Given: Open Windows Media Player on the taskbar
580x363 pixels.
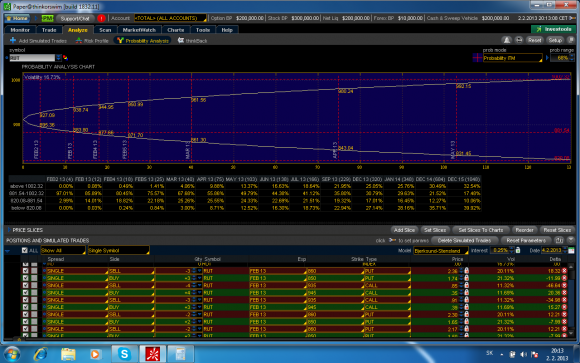Looking at the screenshot, I should click(x=95, y=354).
